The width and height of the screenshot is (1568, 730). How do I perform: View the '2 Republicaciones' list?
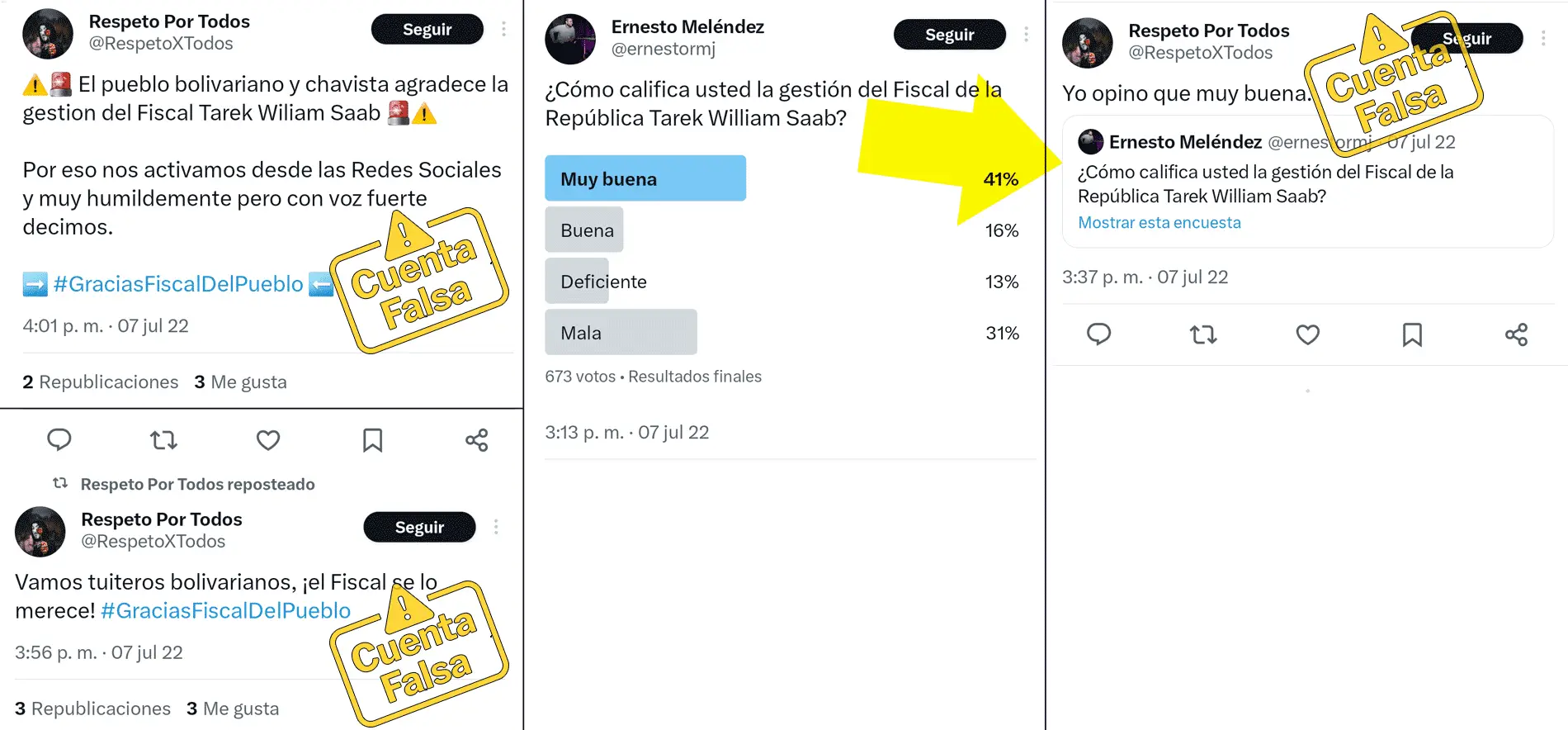(101, 382)
